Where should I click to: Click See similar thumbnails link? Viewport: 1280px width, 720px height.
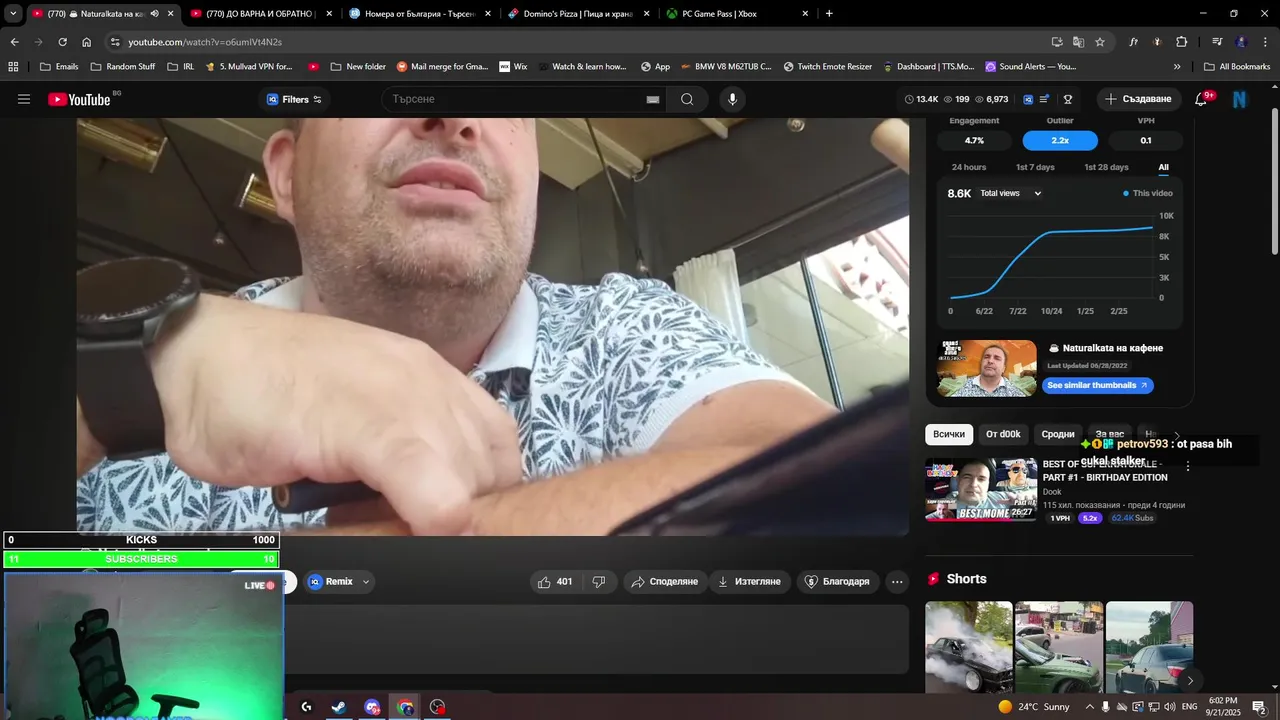coord(1097,385)
